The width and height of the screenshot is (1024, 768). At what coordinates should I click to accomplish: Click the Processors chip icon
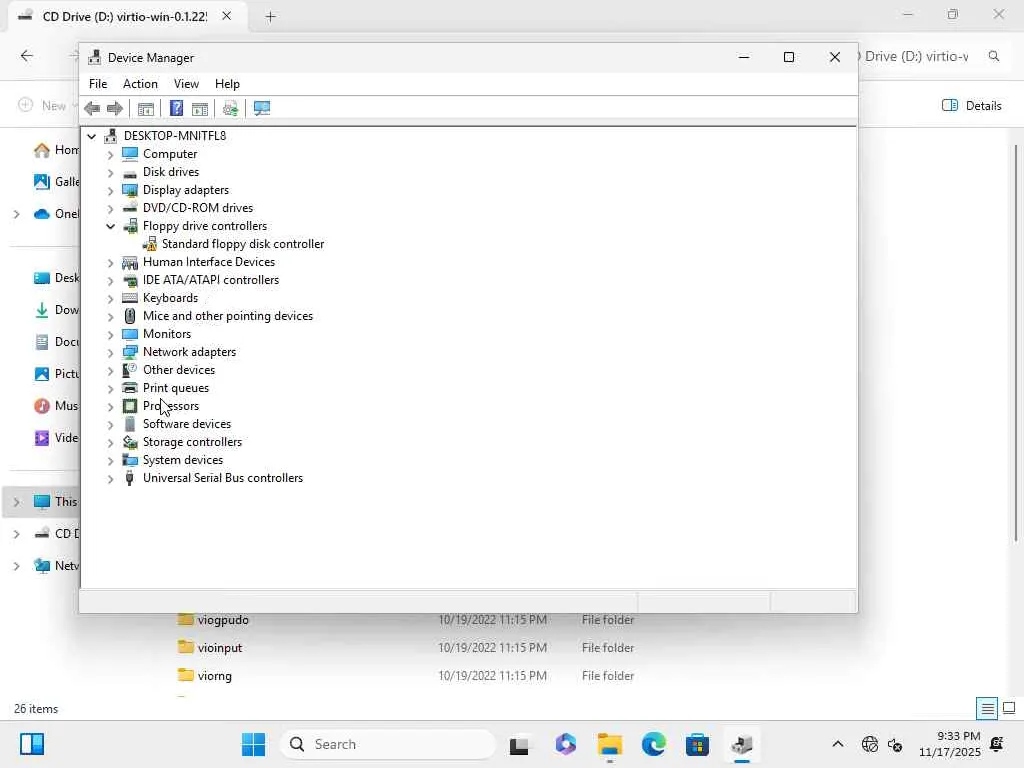130,406
